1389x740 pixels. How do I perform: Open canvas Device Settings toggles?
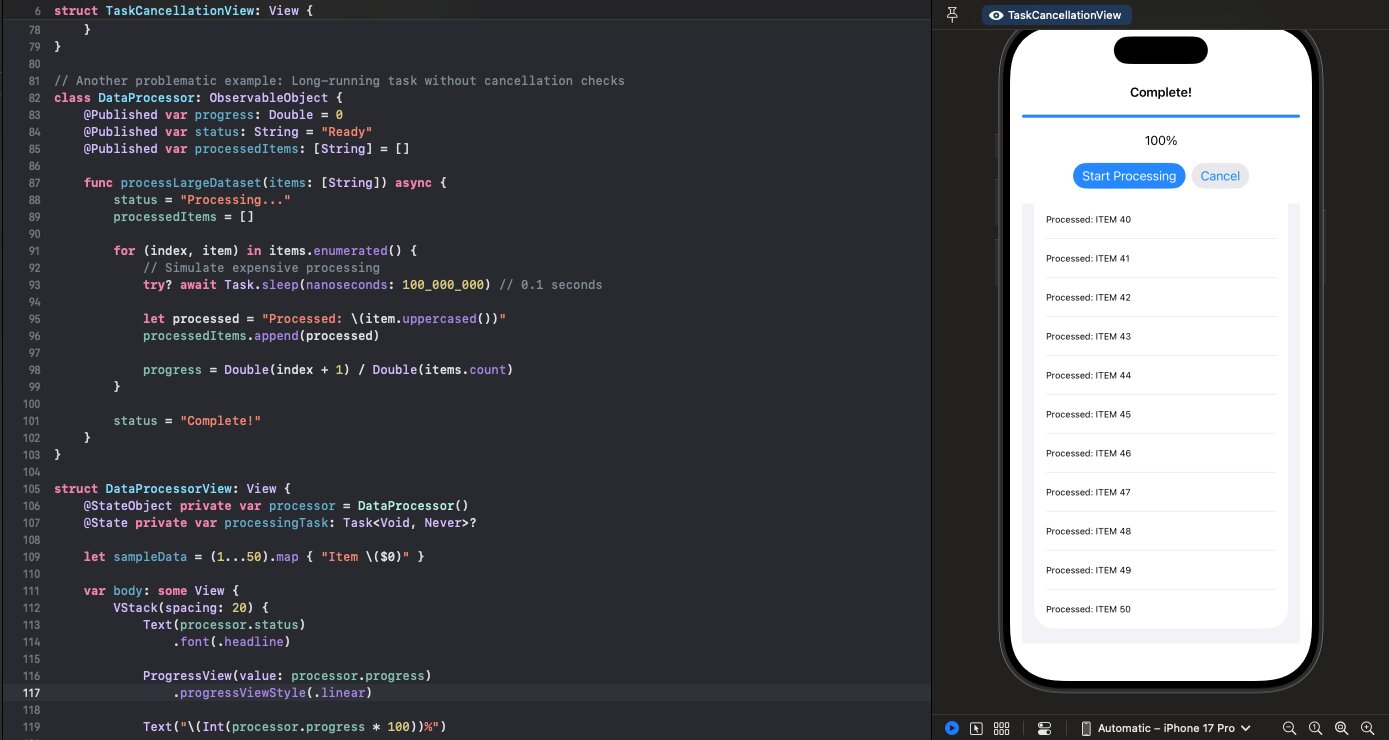tap(1044, 728)
